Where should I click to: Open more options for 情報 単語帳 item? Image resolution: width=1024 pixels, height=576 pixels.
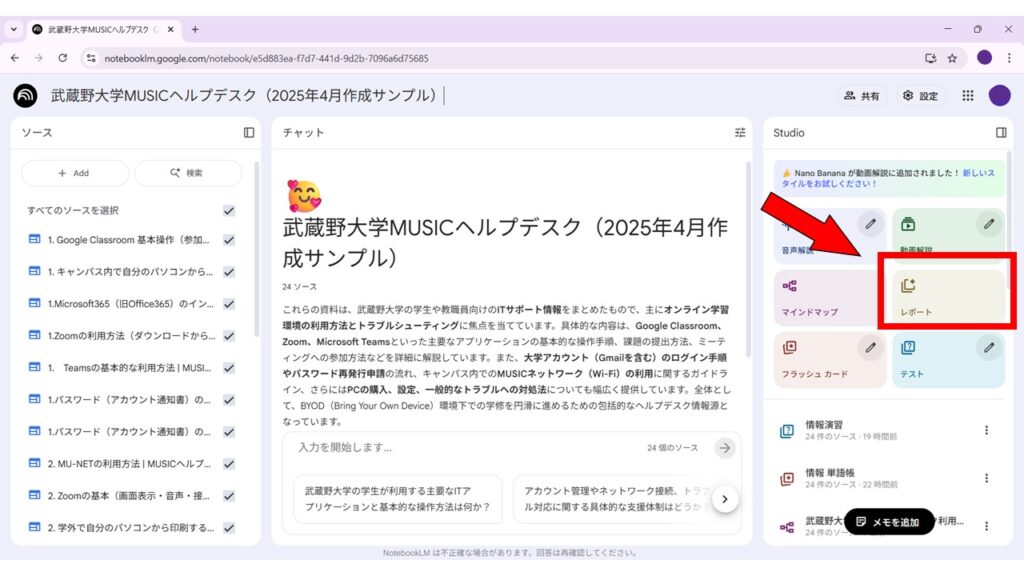(987, 478)
